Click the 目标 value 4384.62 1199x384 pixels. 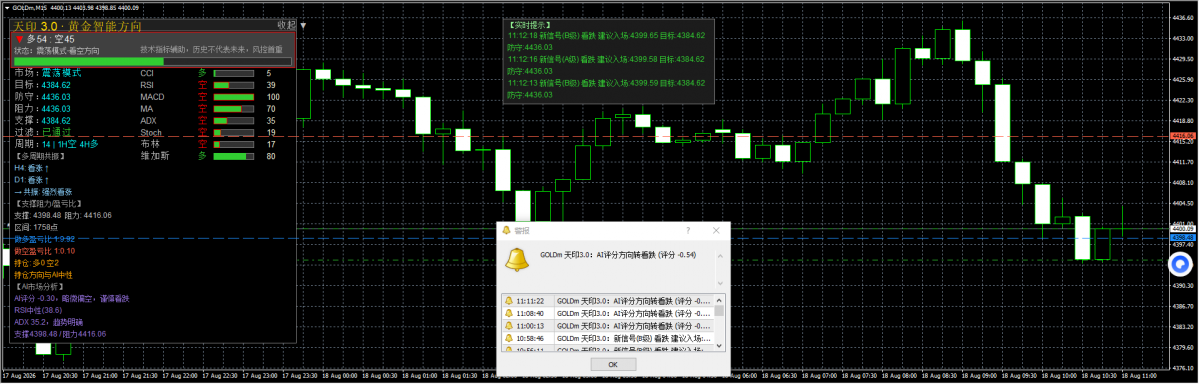point(56,85)
